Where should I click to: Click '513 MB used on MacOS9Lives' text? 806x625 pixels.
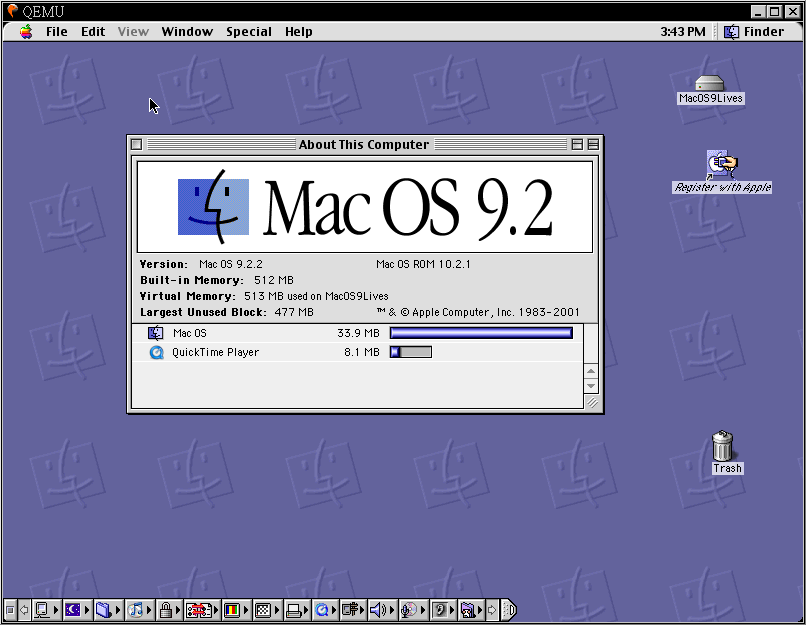pyautogui.click(x=316, y=296)
